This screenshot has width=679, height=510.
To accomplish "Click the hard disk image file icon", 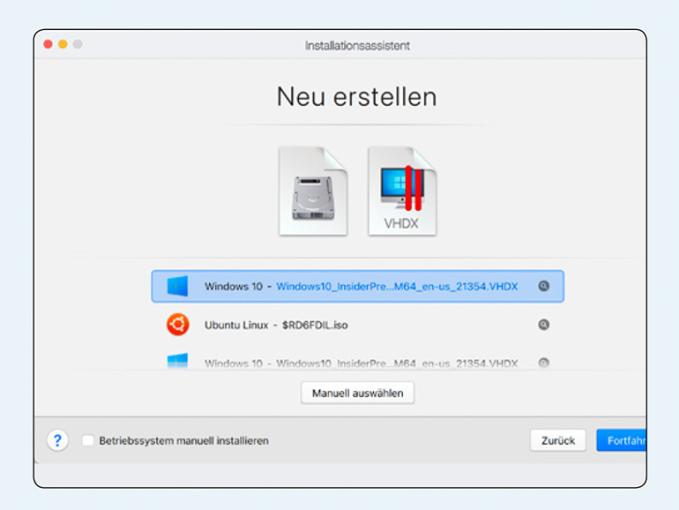I will pos(313,191).
